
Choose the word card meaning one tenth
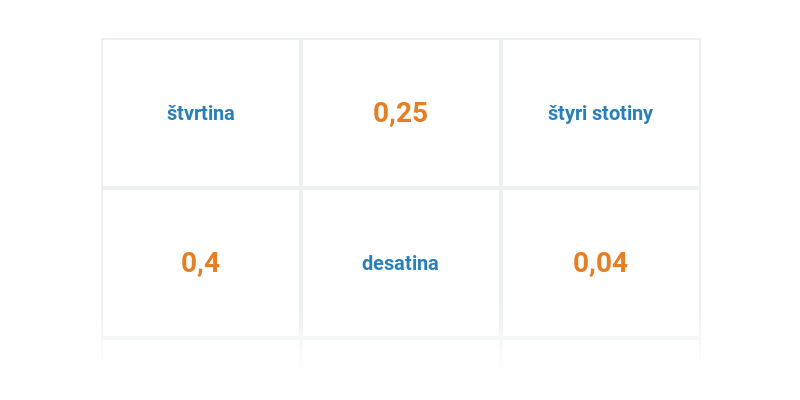click(401, 263)
